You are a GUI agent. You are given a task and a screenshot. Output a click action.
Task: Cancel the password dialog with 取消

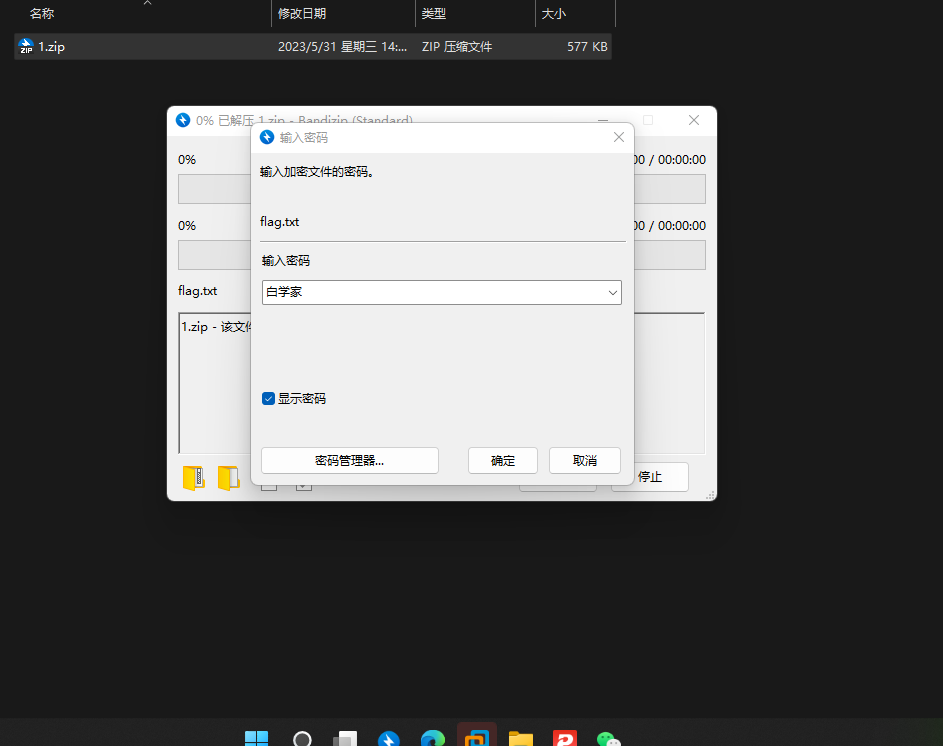[x=585, y=461]
